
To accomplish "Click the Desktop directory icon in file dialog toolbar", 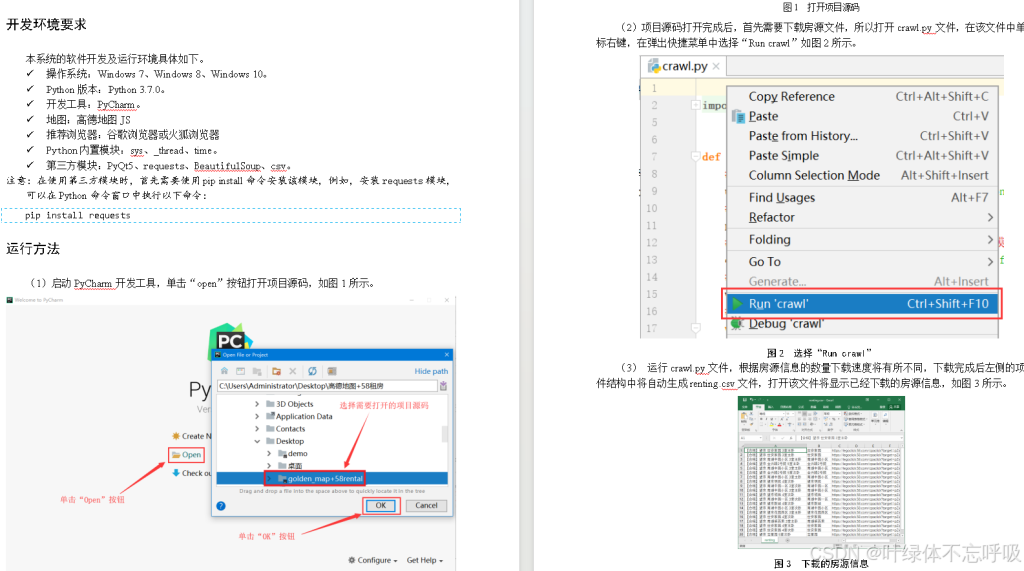I will (x=240, y=371).
